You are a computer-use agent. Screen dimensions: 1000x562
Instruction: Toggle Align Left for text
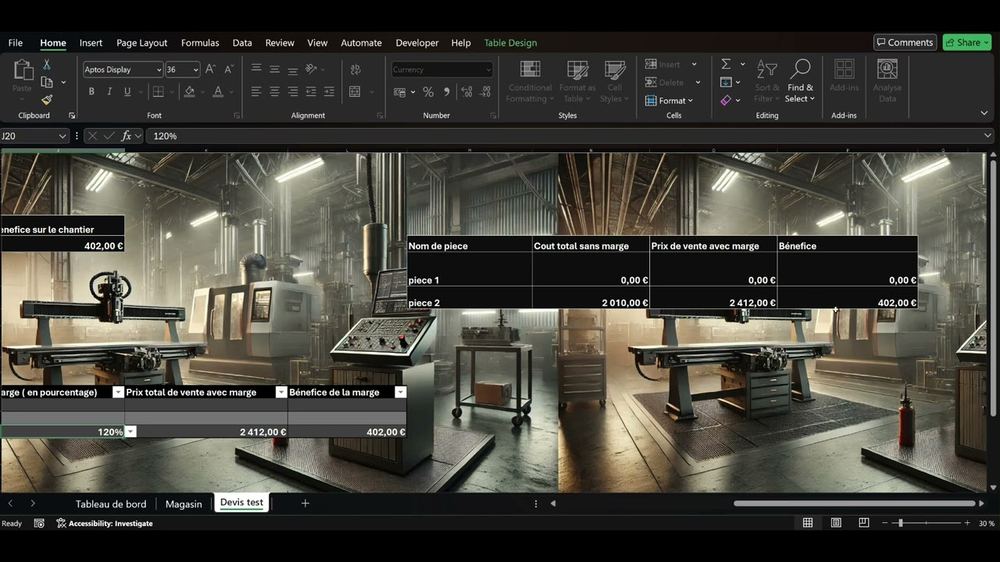(x=256, y=92)
